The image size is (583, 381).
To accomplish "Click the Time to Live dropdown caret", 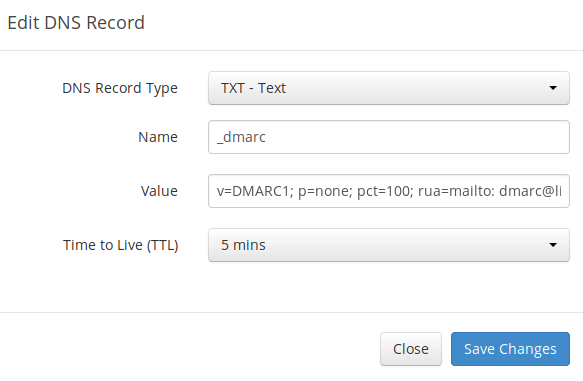I will pos(553,245).
